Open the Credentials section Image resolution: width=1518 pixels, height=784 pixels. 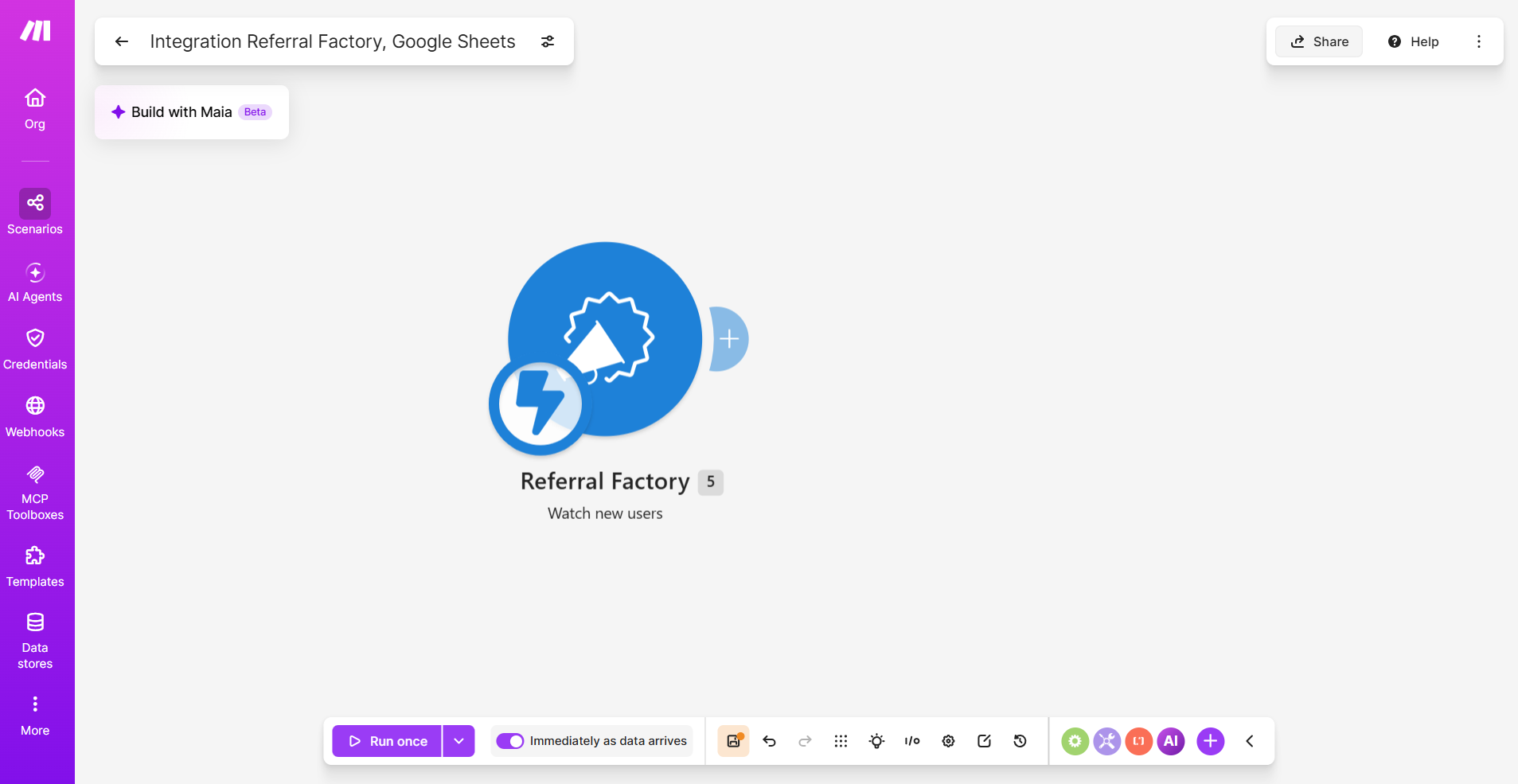point(35,350)
